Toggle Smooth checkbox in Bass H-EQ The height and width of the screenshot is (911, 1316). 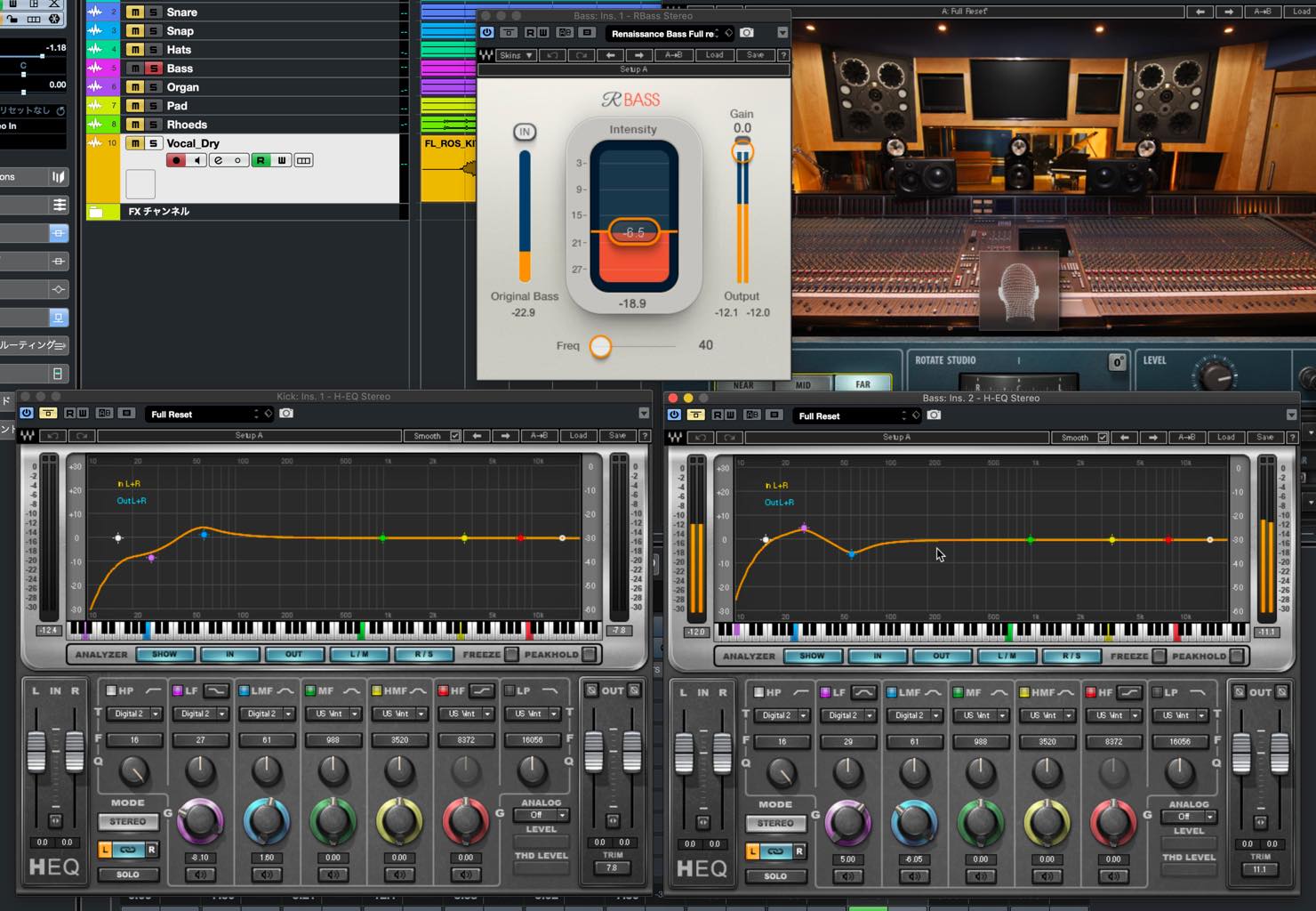click(1103, 438)
